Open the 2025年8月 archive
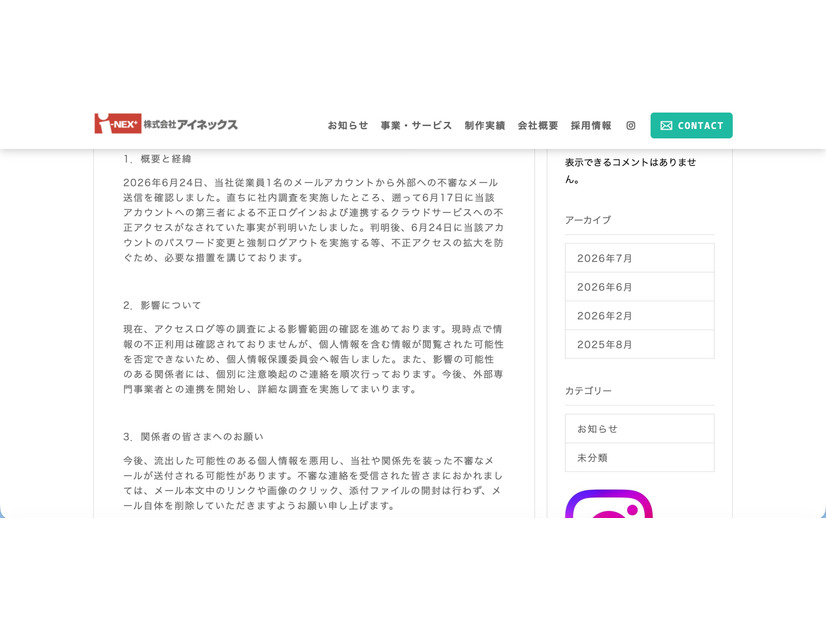The width and height of the screenshot is (826, 620). point(640,345)
